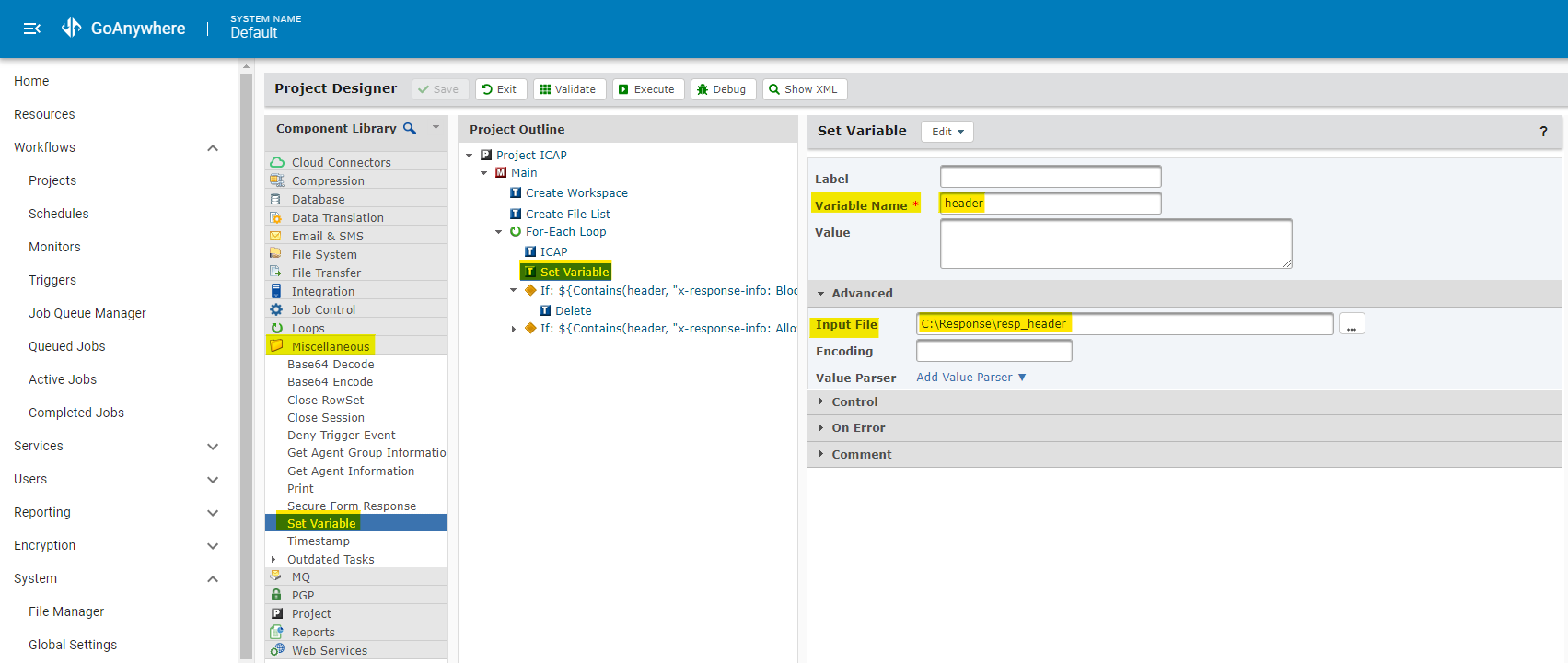Collapse the System sidebar section
This screenshot has width=1568, height=663.
tap(213, 579)
